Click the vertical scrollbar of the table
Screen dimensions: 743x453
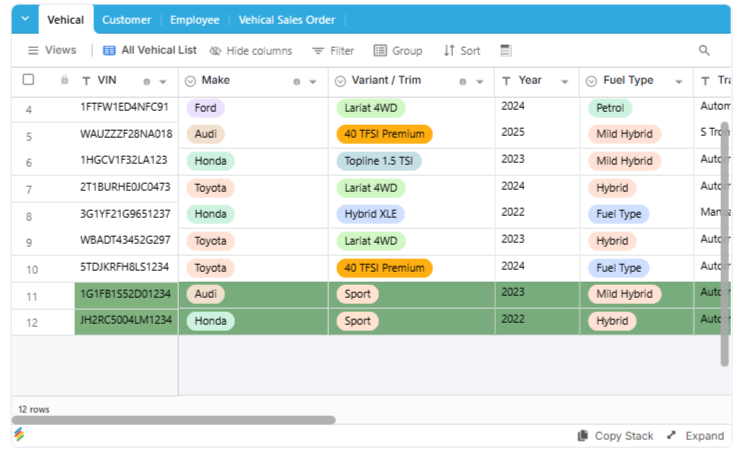pyautogui.click(x=724, y=246)
